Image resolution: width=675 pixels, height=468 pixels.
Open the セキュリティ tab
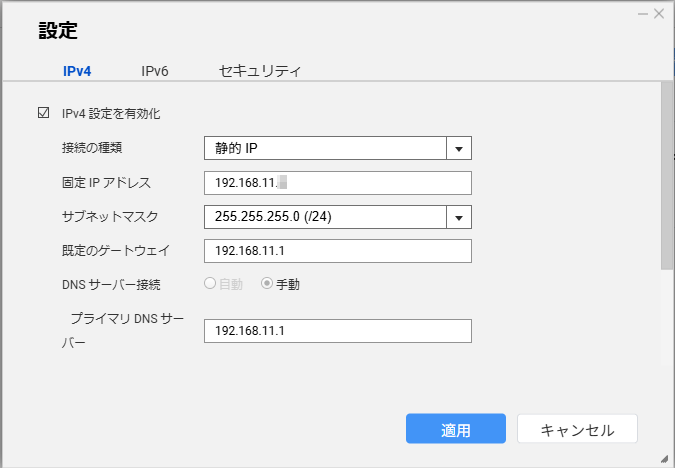260,71
